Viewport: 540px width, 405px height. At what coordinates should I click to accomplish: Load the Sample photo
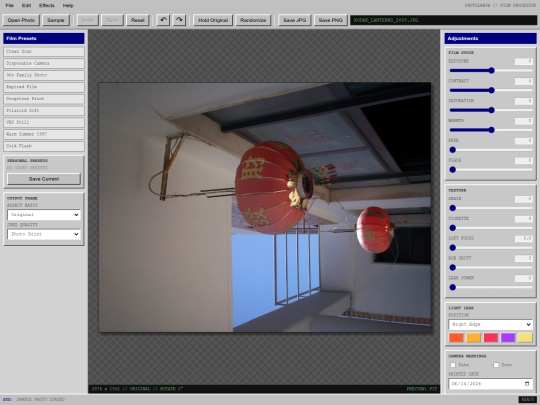[x=56, y=20]
